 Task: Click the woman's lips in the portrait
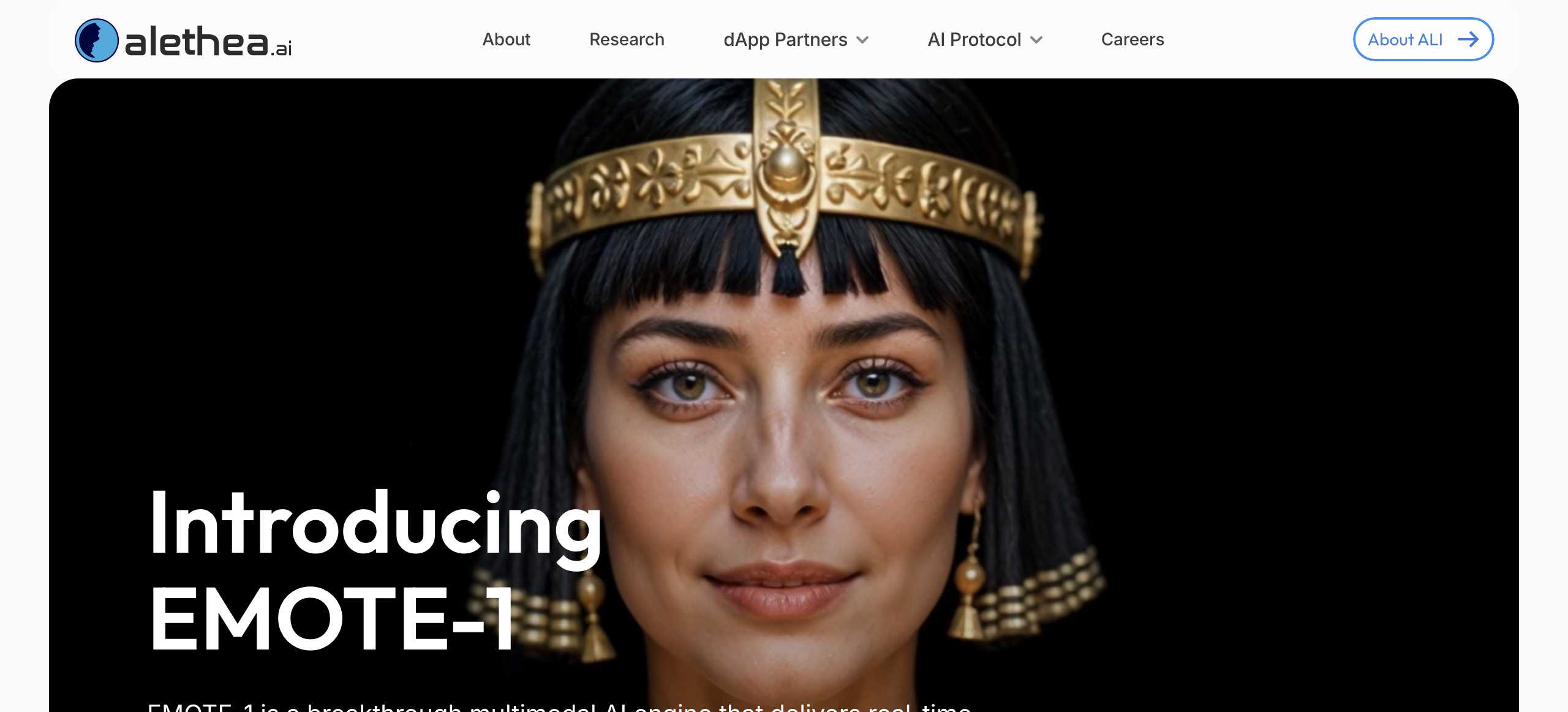(x=782, y=586)
